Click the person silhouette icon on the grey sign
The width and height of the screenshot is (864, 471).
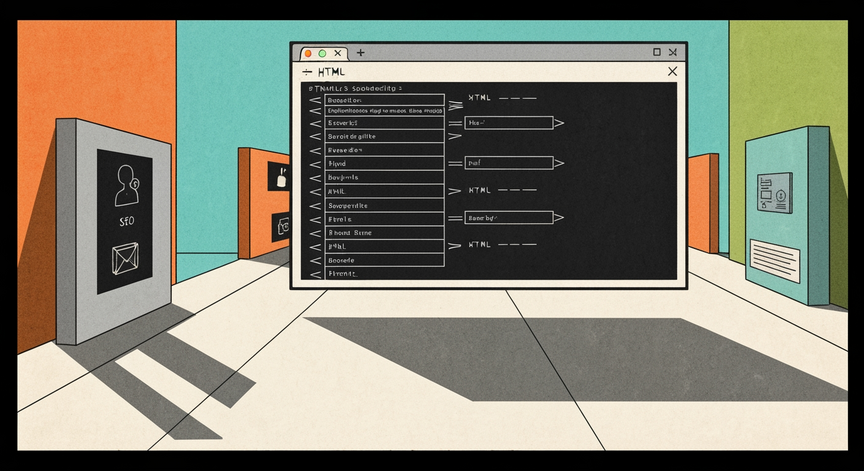tap(127, 186)
